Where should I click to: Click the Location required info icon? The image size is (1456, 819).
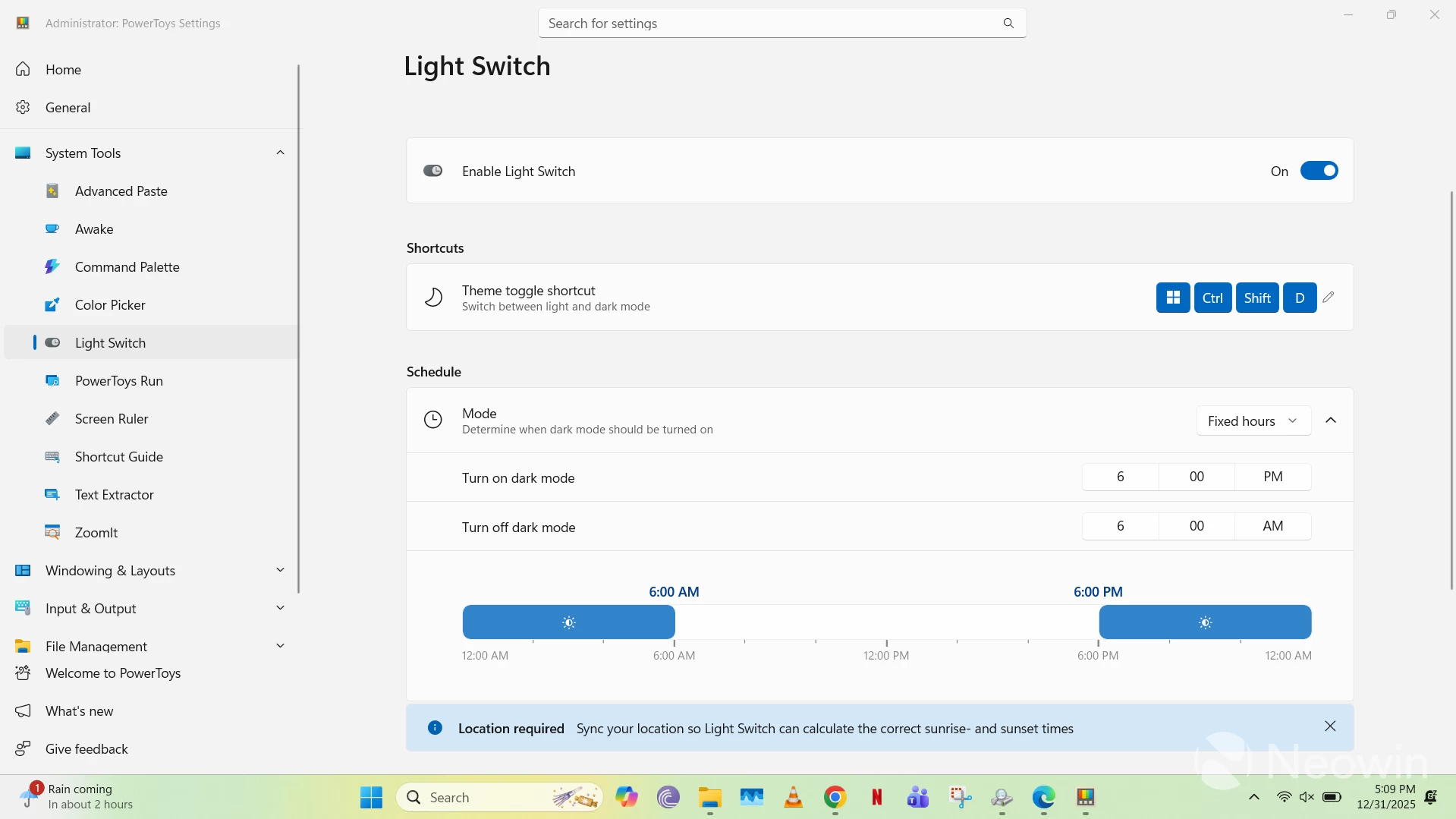[x=435, y=728]
